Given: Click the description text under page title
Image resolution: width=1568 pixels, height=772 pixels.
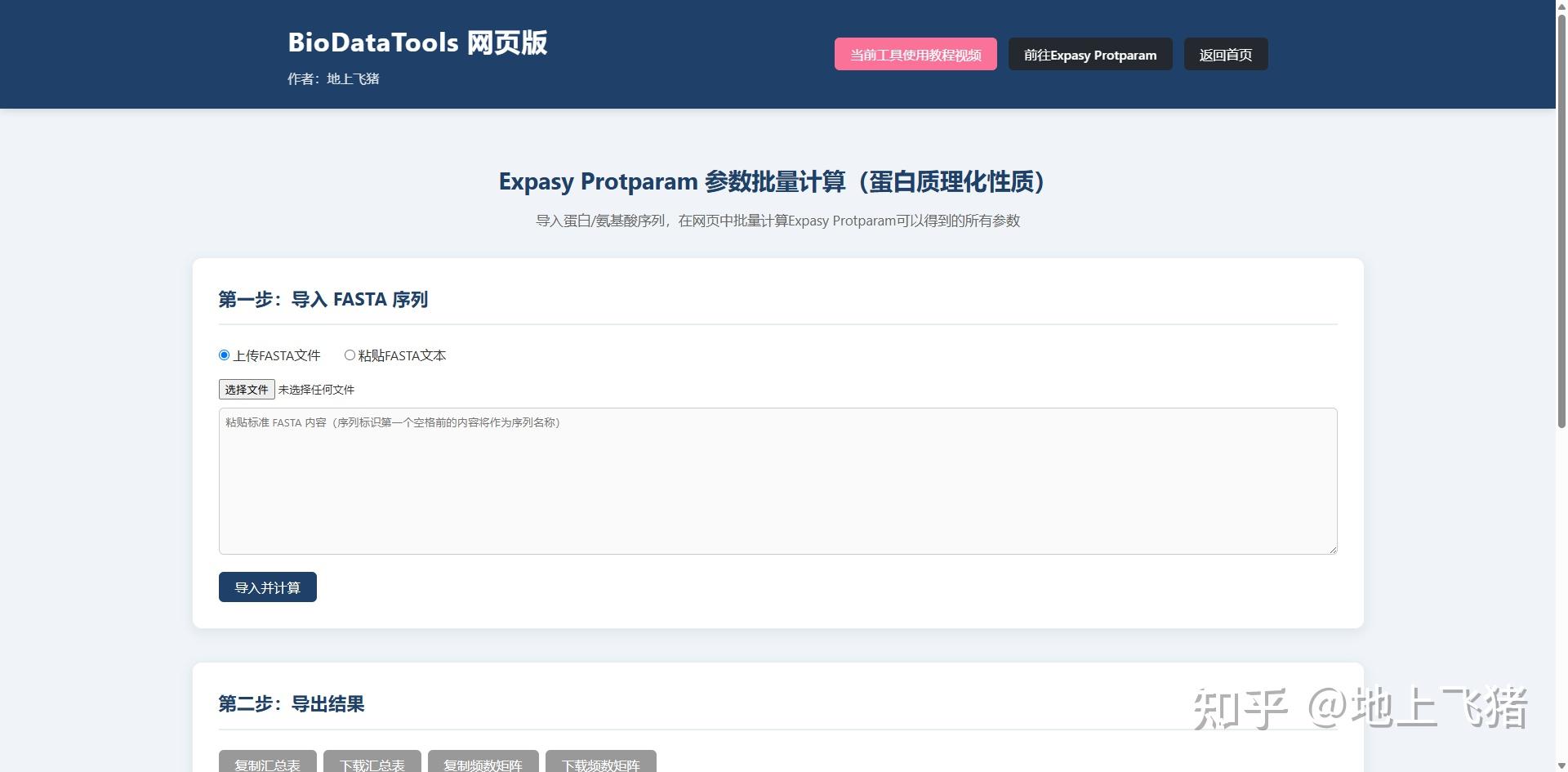Looking at the screenshot, I should point(777,221).
